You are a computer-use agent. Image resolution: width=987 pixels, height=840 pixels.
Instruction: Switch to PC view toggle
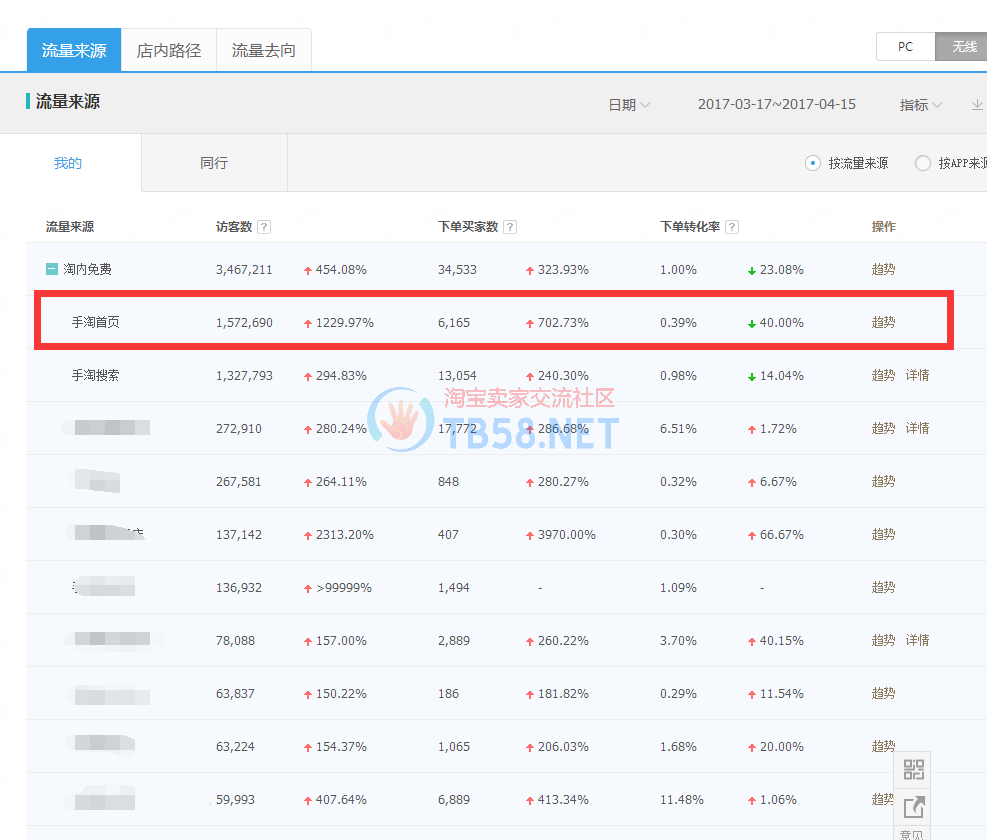[x=905, y=47]
